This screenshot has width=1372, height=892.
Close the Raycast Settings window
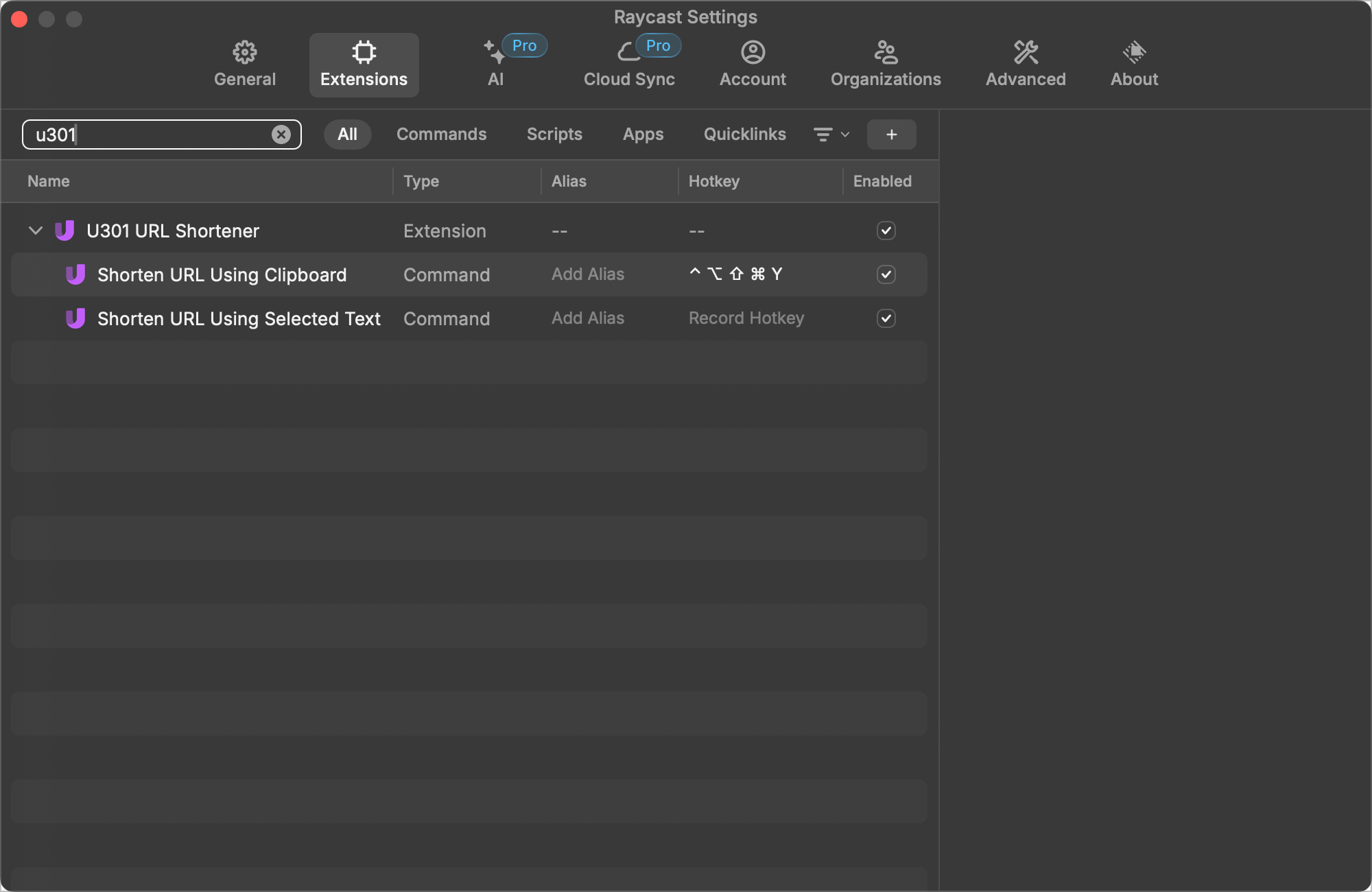pos(19,19)
